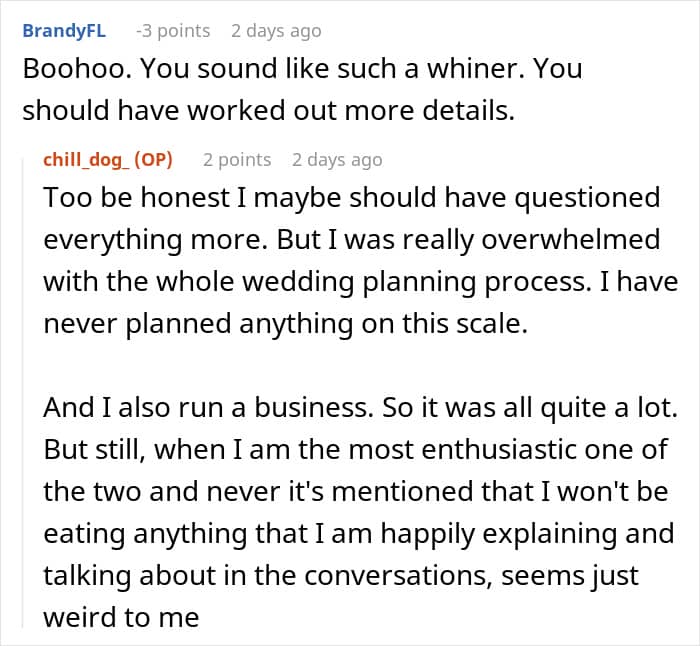Open BrandyFL's user profile
Screen dimensions: 700x646
point(64,31)
